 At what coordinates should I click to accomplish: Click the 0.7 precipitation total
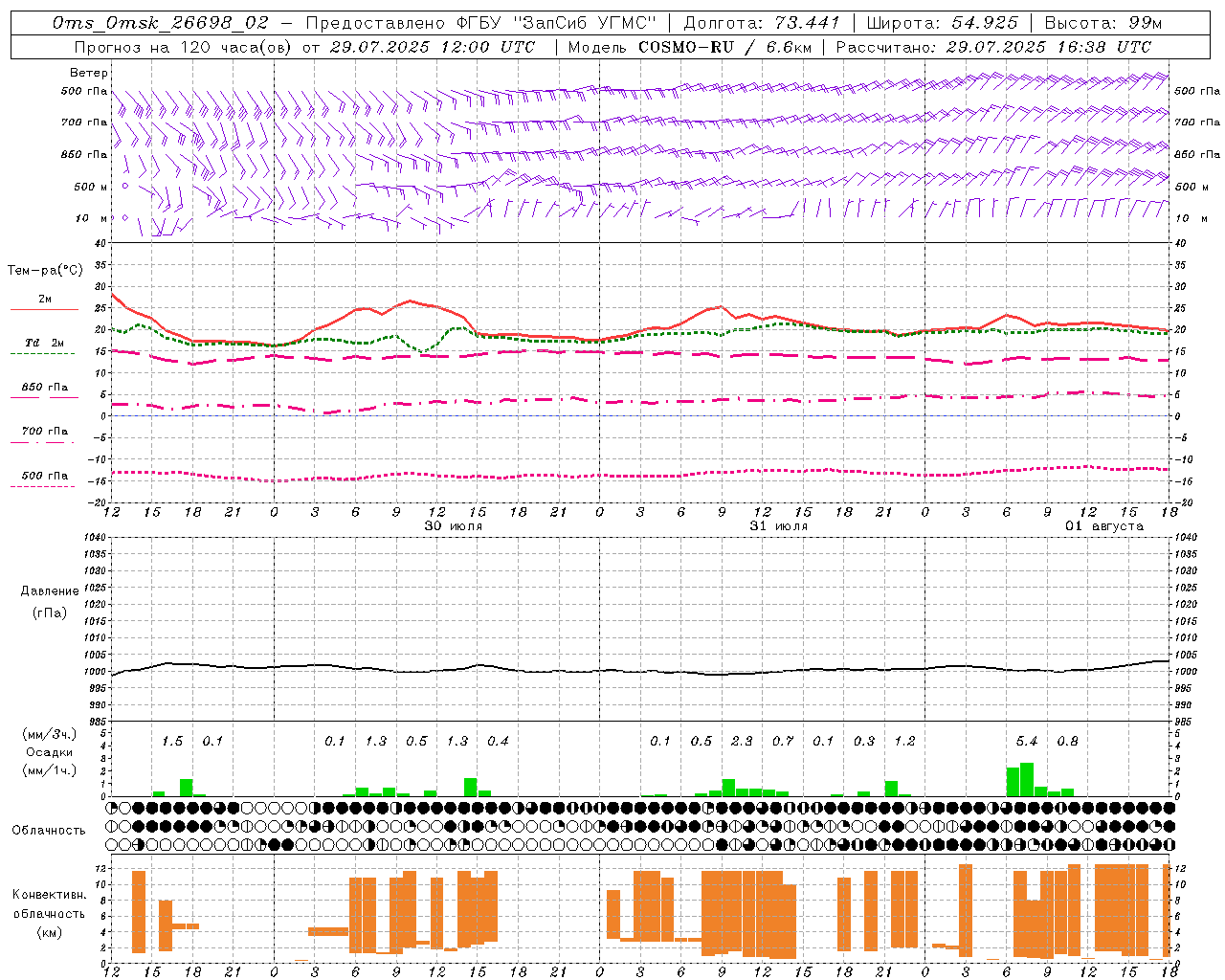[x=783, y=741]
